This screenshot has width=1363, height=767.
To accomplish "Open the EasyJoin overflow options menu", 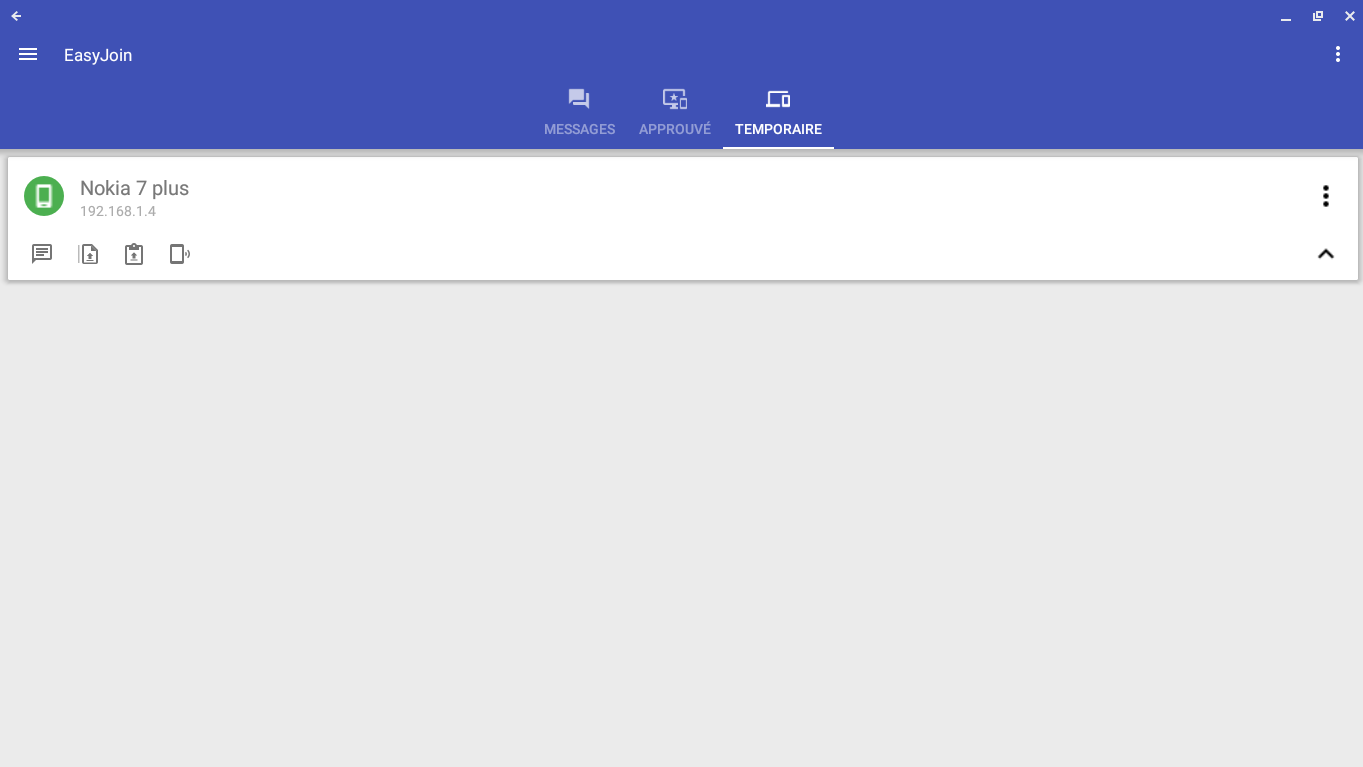I will (x=1338, y=55).
